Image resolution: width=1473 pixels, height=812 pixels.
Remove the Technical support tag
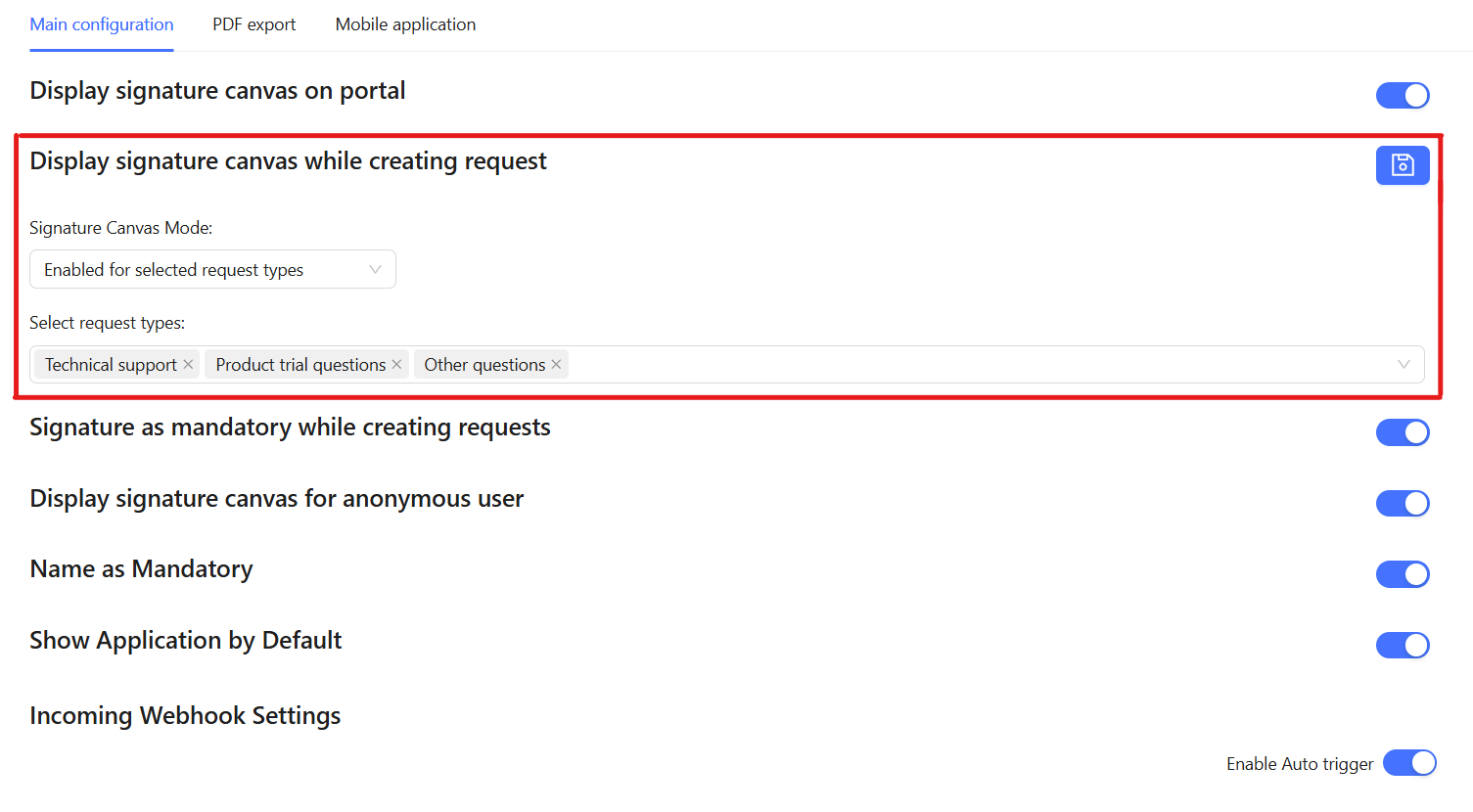tap(188, 365)
